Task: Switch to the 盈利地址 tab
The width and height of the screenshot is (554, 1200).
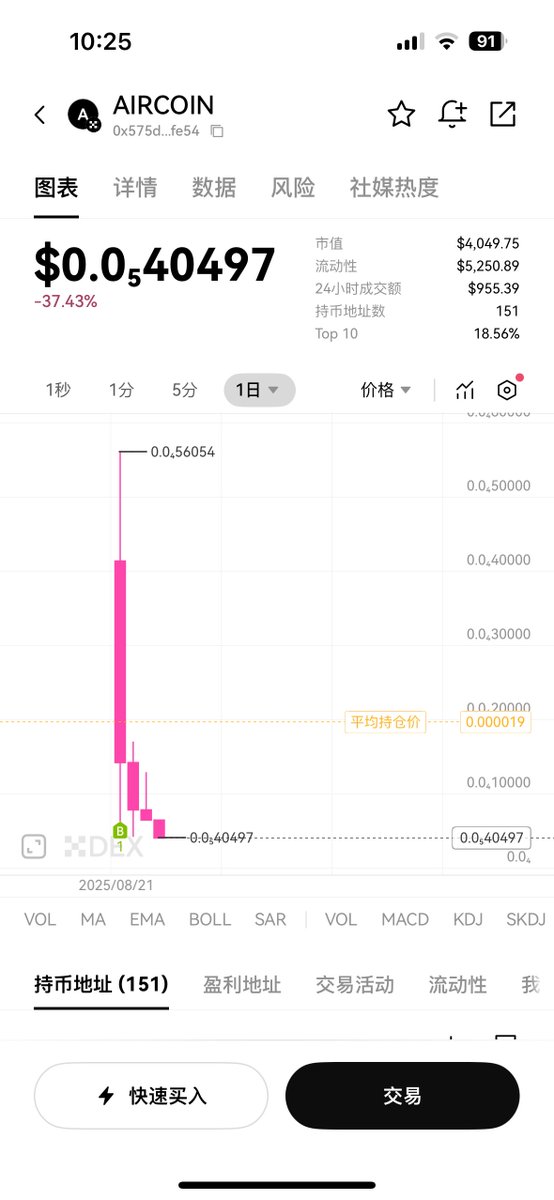Action: click(x=242, y=985)
